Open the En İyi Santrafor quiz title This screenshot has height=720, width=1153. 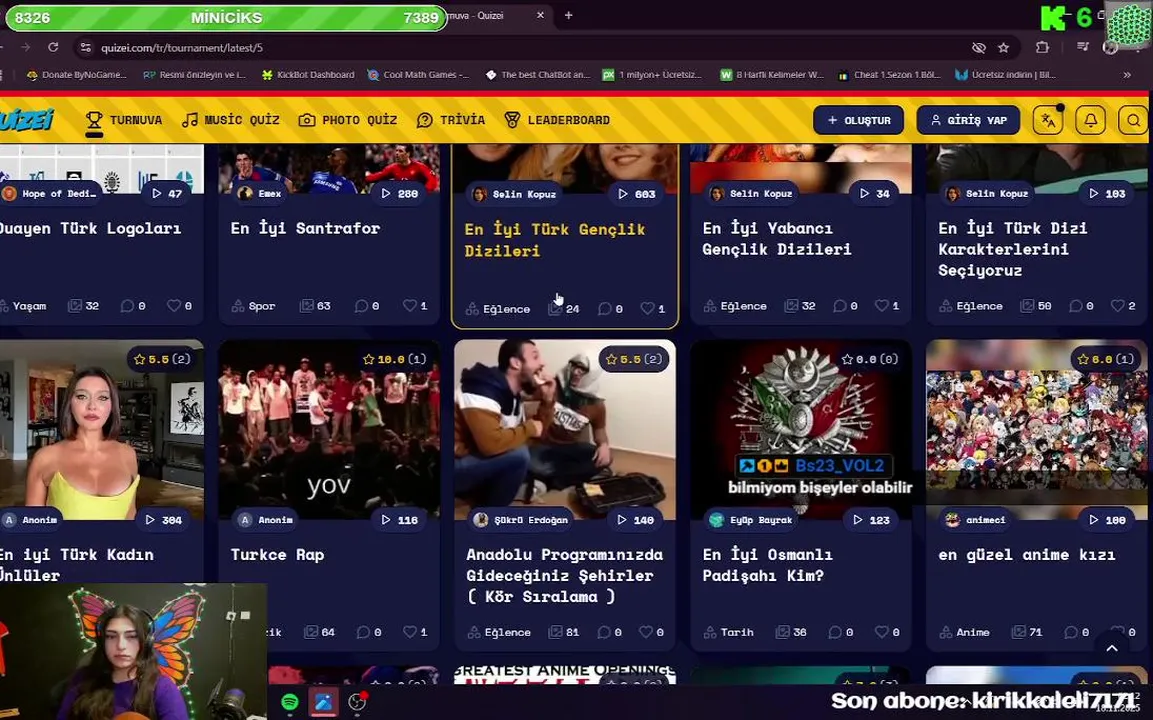(305, 228)
